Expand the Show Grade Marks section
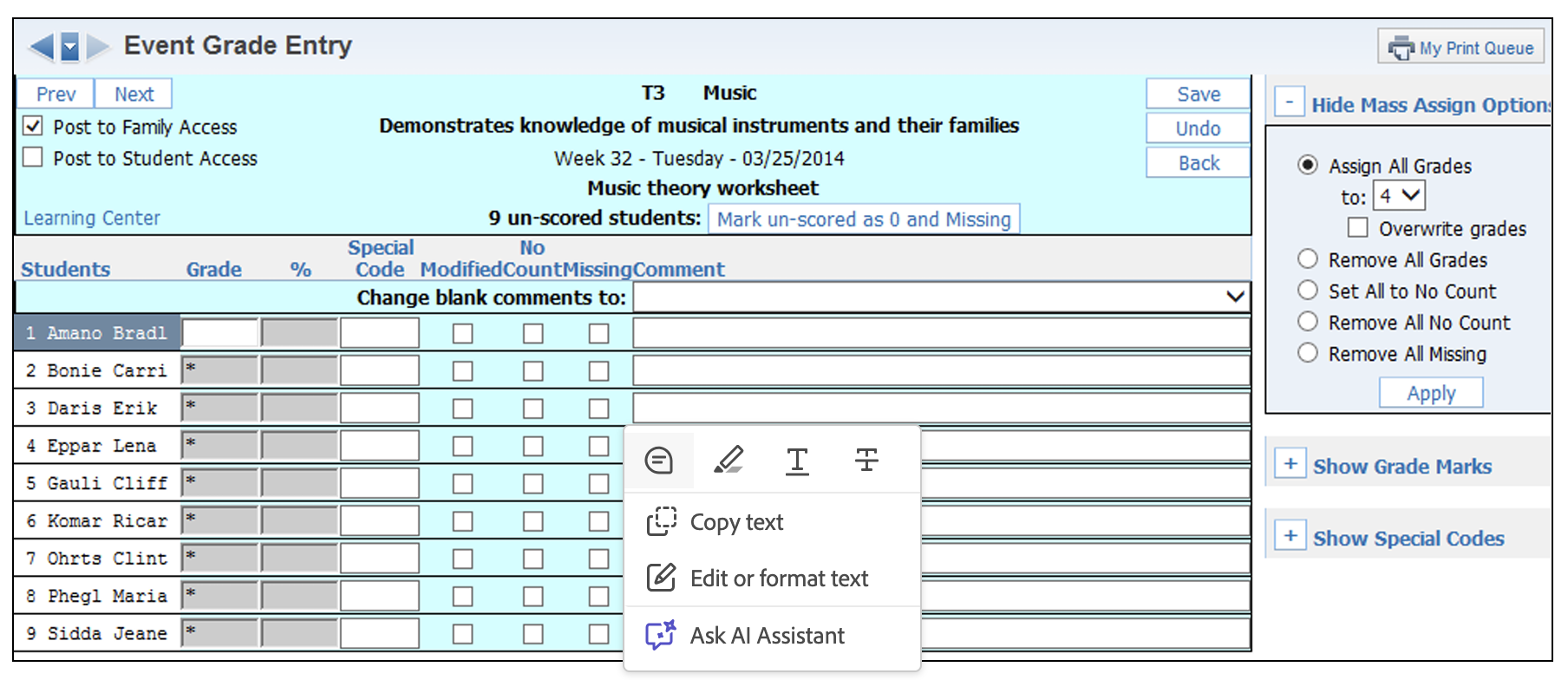1568x680 pixels. pyautogui.click(x=1290, y=464)
